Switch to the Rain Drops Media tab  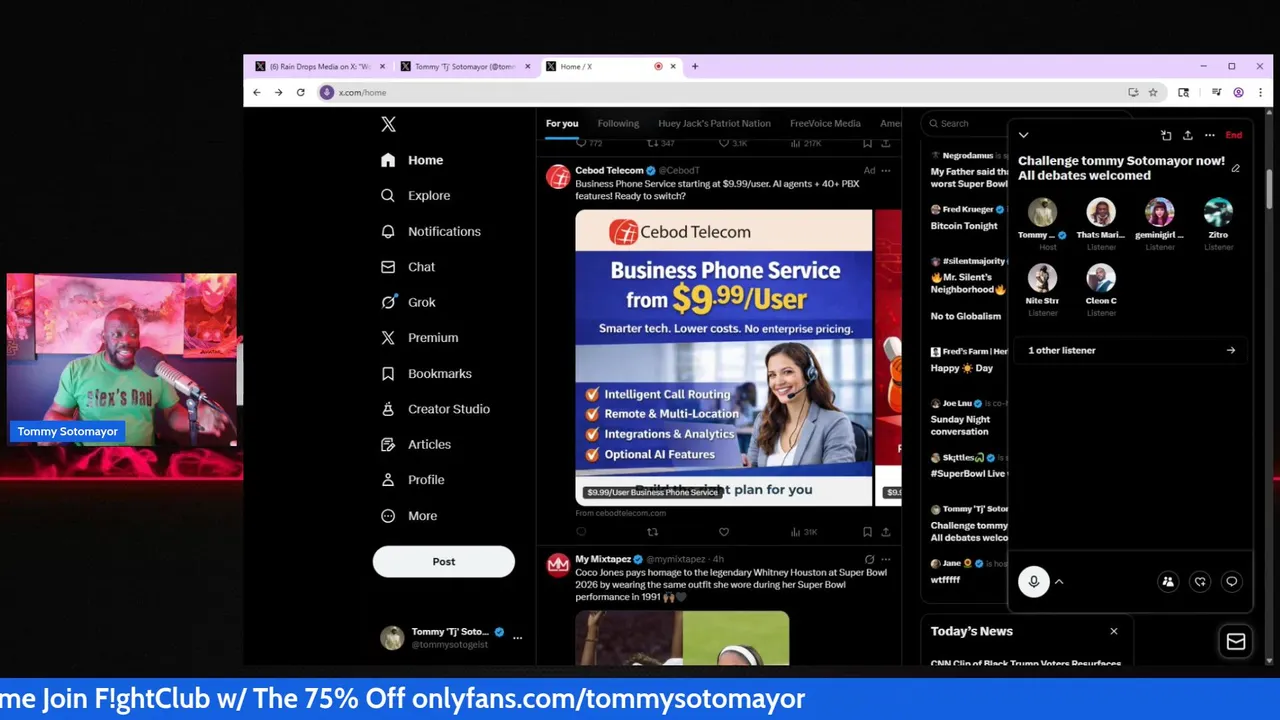point(320,67)
